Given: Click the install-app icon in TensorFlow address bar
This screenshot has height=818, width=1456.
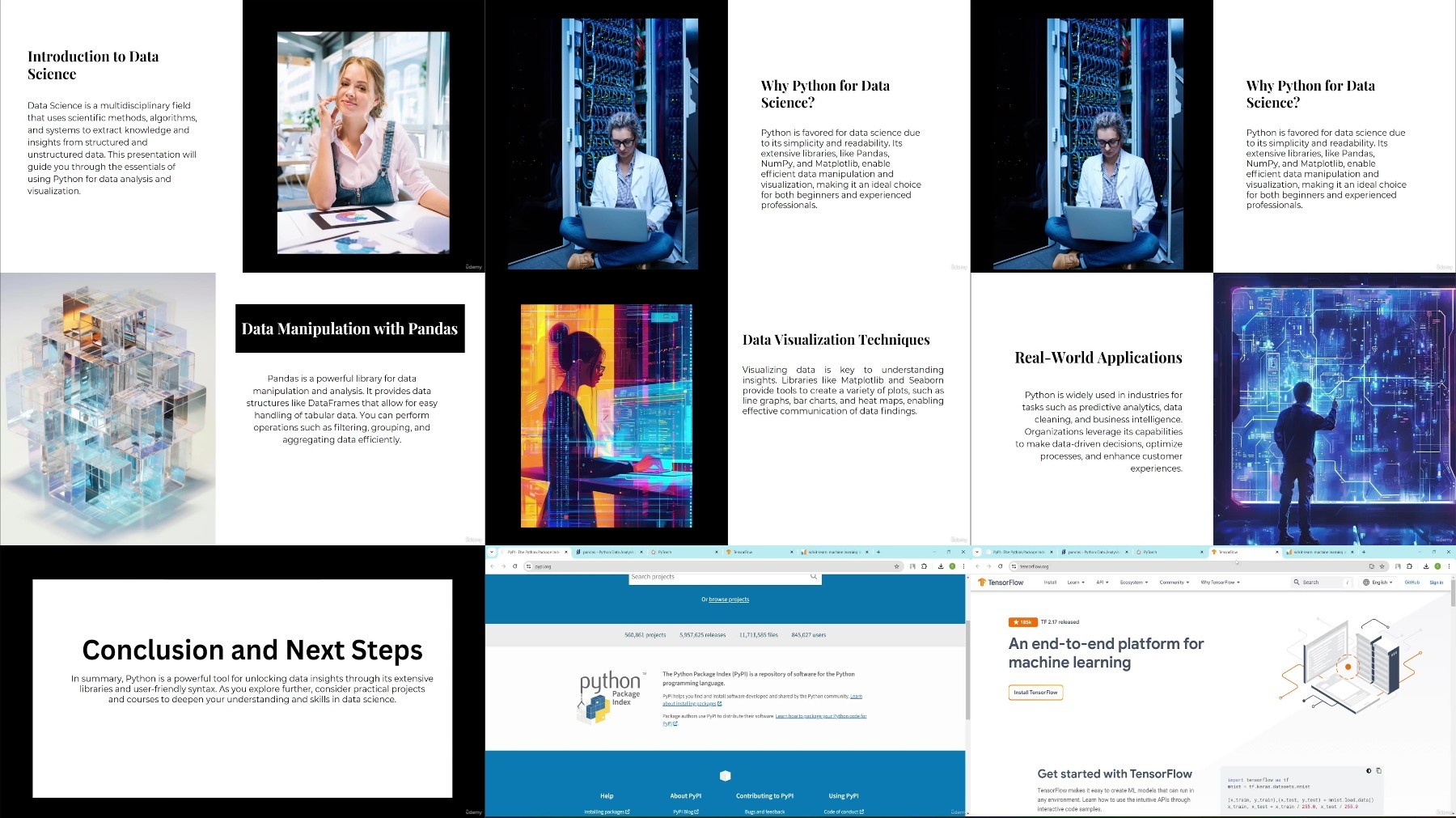Looking at the screenshot, I should click(x=1371, y=566).
